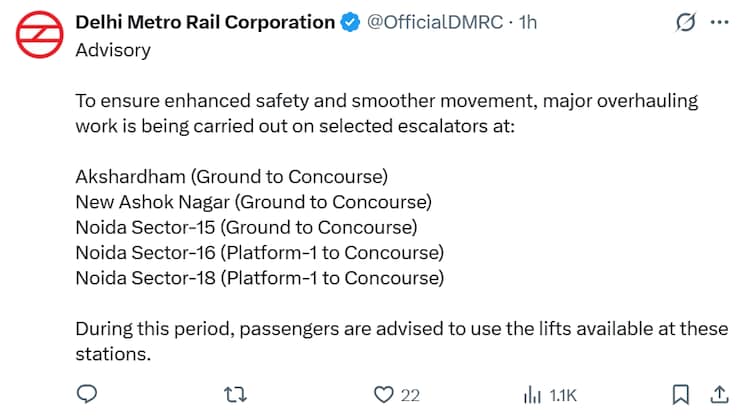The height and width of the screenshot is (418, 750).
Task: Click the like count 22
Action: coord(410,395)
